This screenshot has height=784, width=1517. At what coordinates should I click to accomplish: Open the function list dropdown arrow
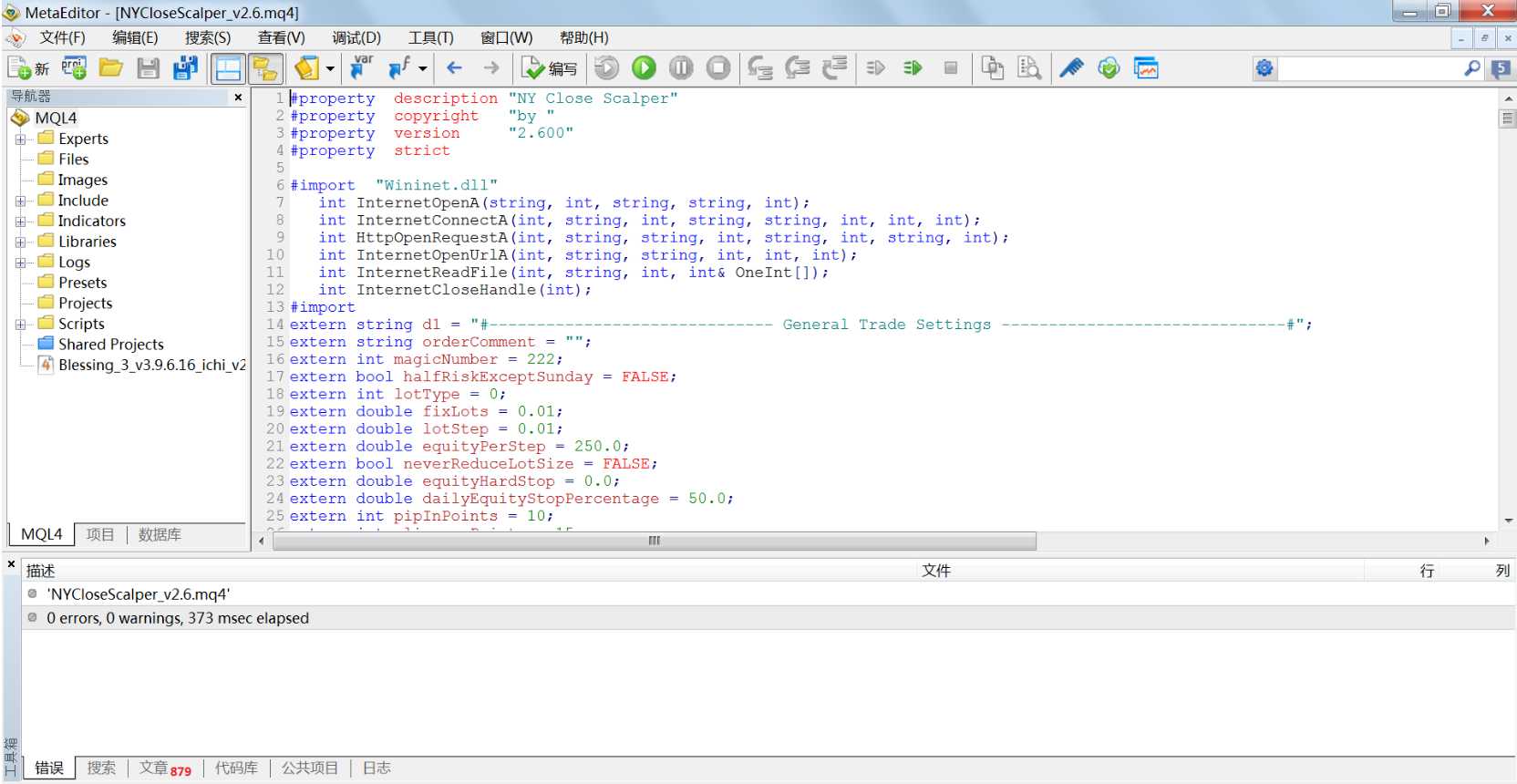tap(422, 68)
